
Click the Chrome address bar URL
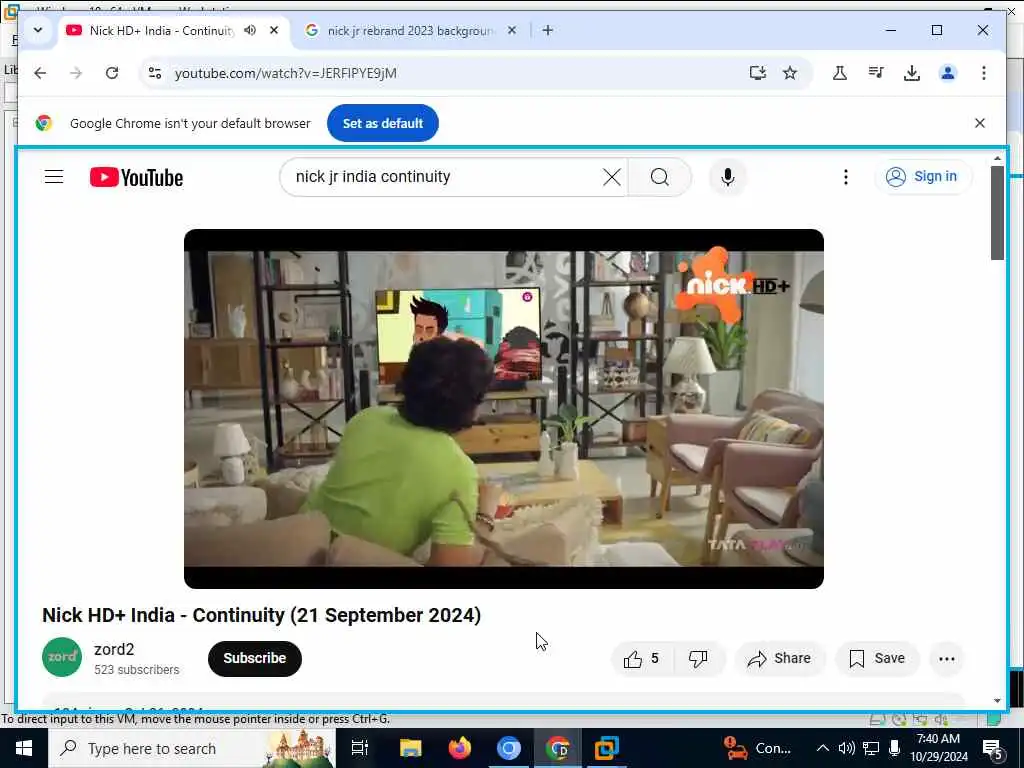coord(285,73)
